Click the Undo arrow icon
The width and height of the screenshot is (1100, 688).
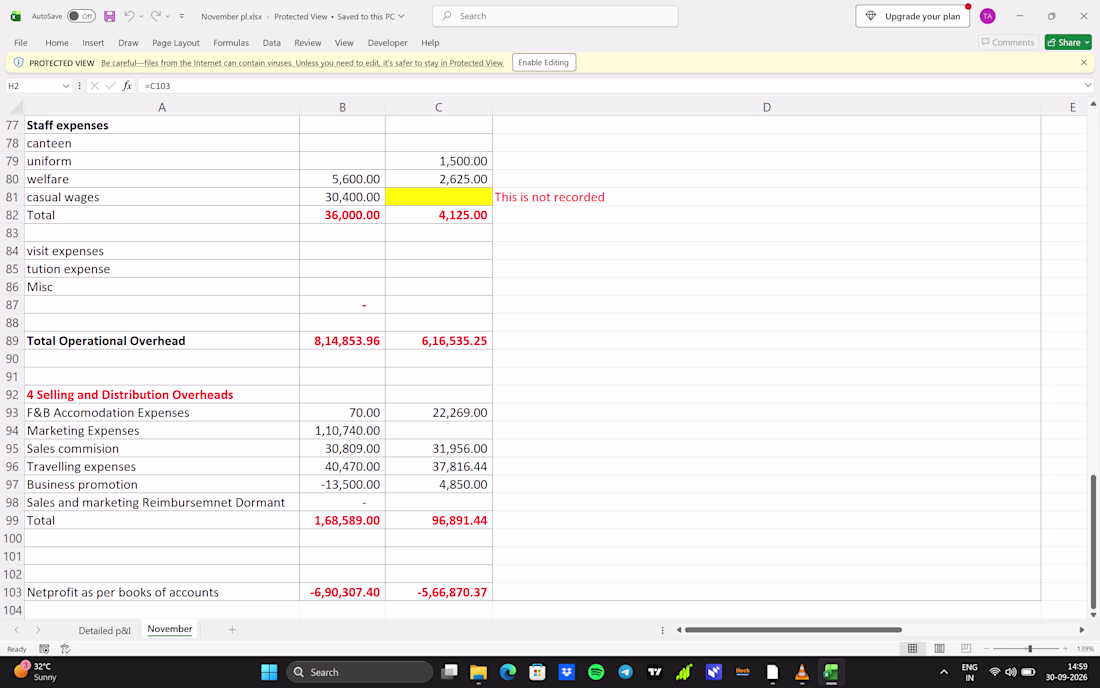point(129,16)
